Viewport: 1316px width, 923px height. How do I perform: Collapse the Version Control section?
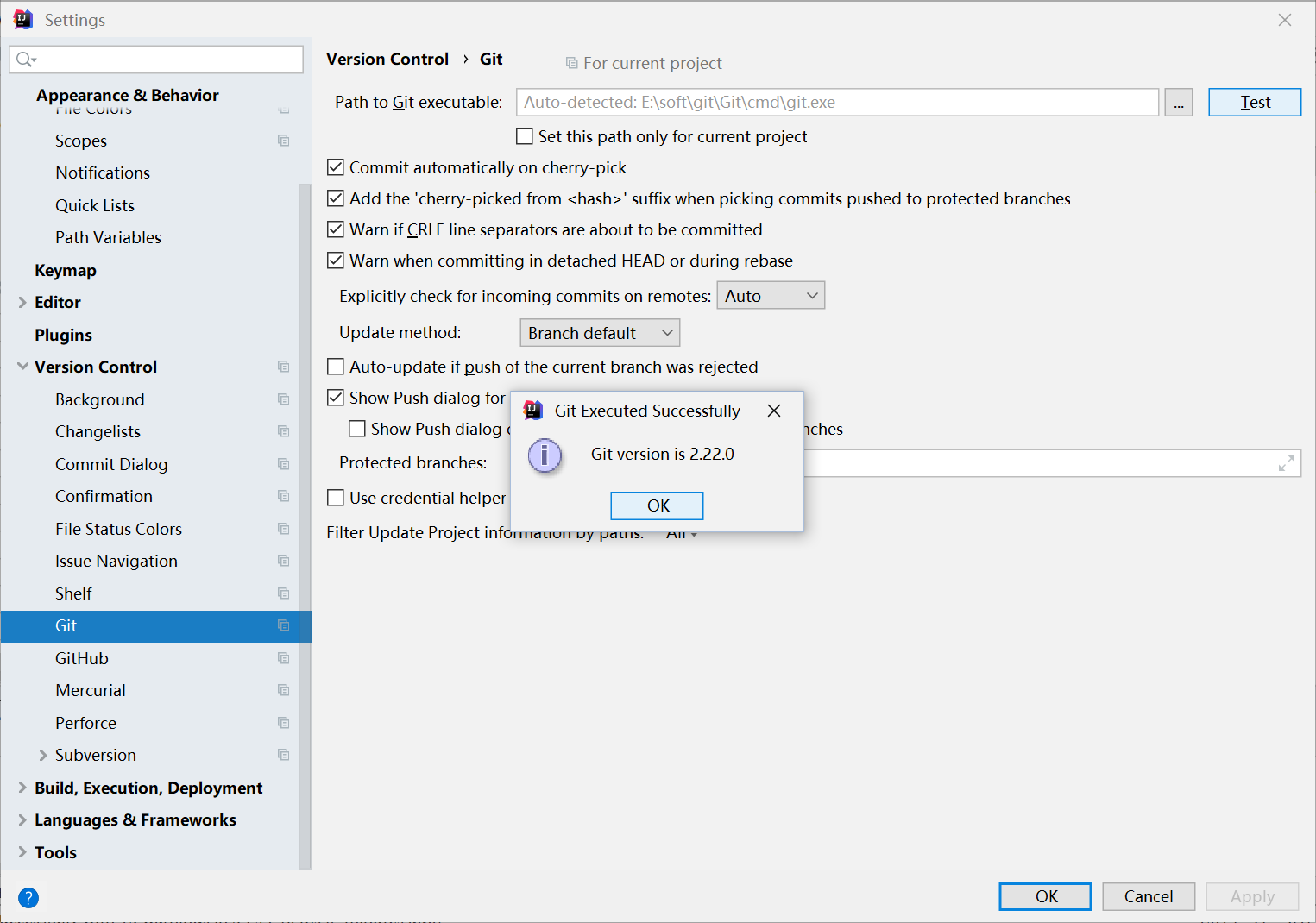(22, 367)
